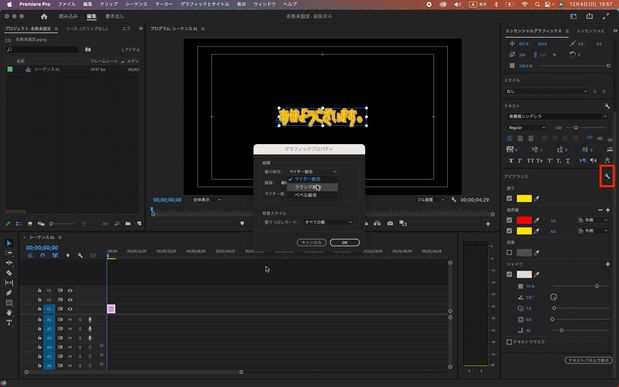Open the fill mode (すべての線) dropdown
The width and height of the screenshot is (619, 387).
(x=328, y=222)
